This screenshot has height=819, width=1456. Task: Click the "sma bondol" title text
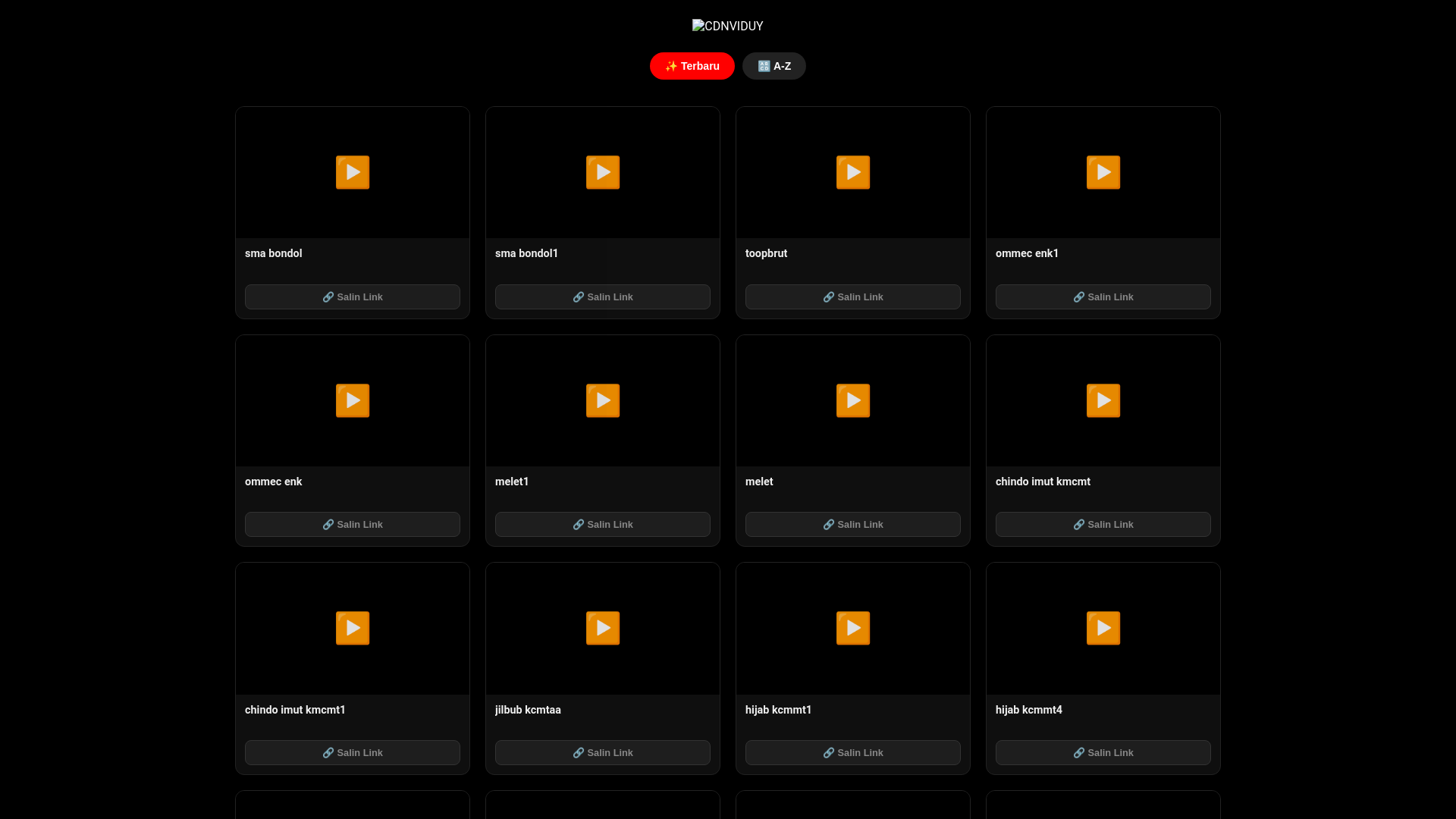click(274, 253)
